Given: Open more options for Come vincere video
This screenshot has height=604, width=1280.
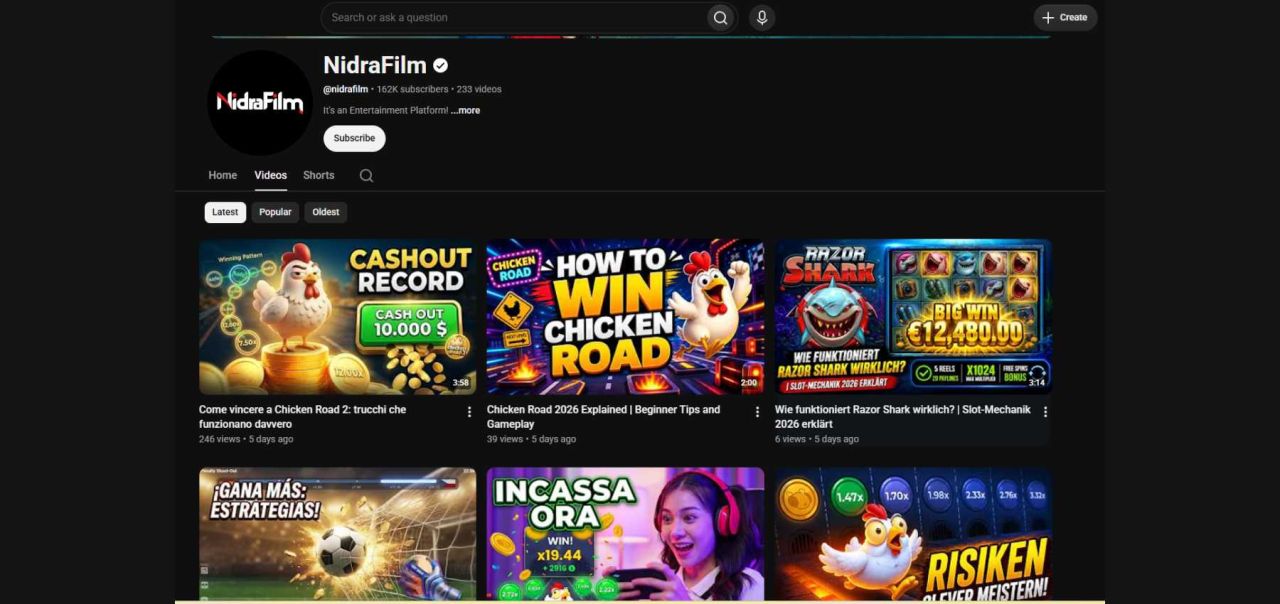Looking at the screenshot, I should (x=469, y=412).
